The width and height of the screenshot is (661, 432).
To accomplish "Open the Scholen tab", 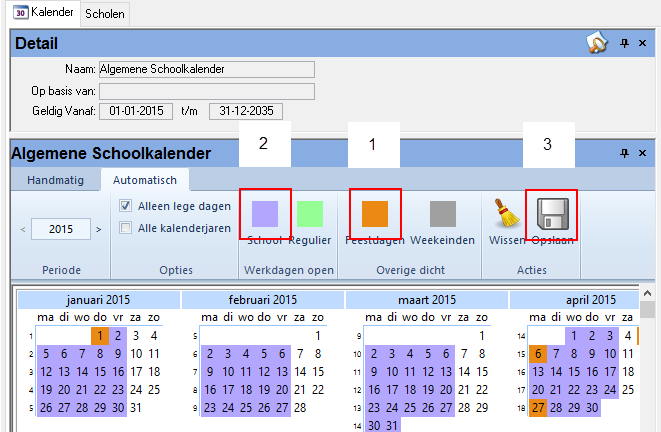I will pos(105,14).
